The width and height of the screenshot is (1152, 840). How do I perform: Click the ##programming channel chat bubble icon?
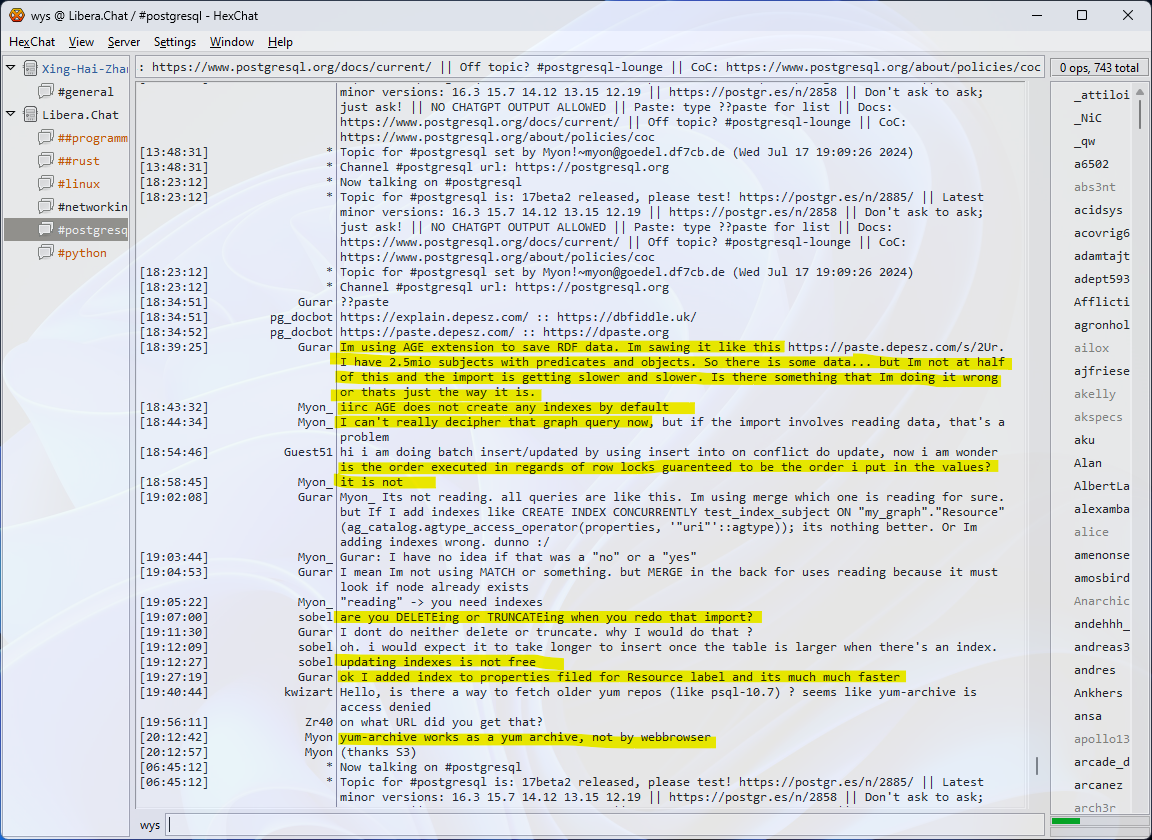45,138
